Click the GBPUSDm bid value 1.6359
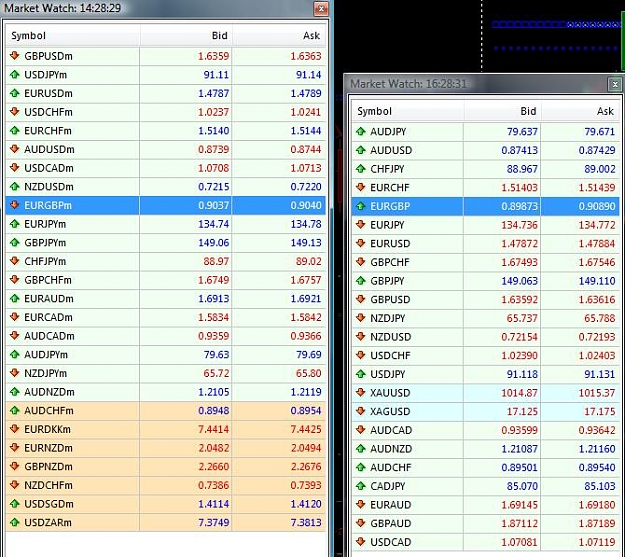The image size is (625, 557). (x=214, y=56)
